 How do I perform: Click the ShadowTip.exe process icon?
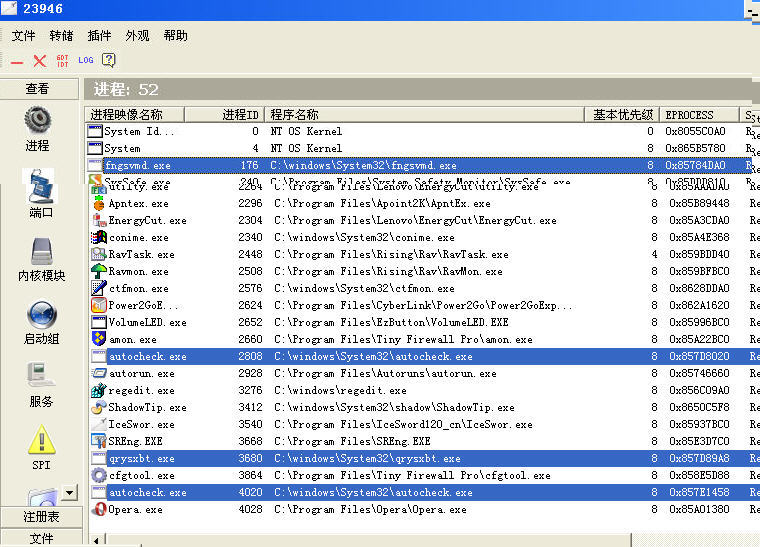point(98,407)
